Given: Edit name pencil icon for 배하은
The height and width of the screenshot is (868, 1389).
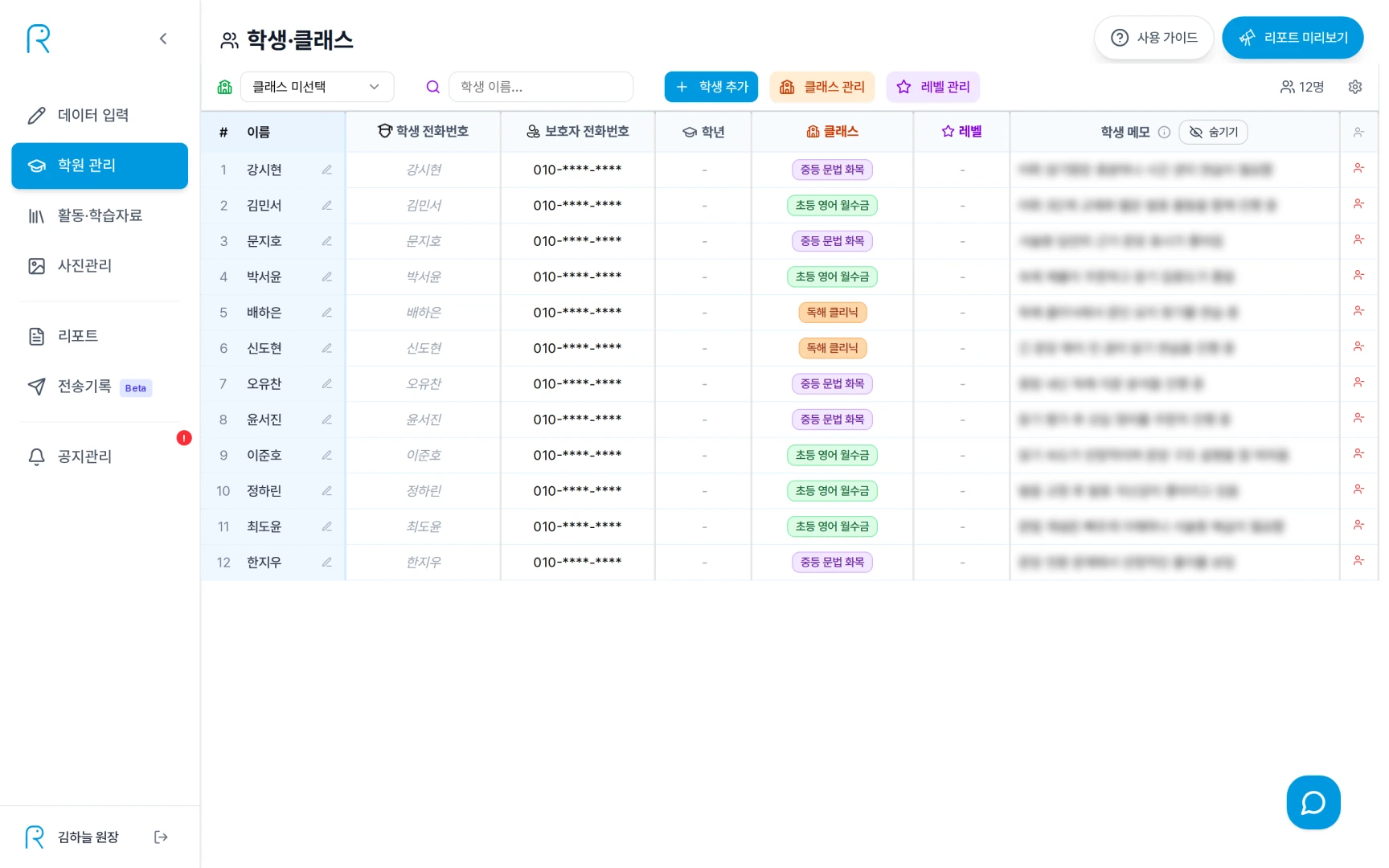Looking at the screenshot, I should [327, 313].
